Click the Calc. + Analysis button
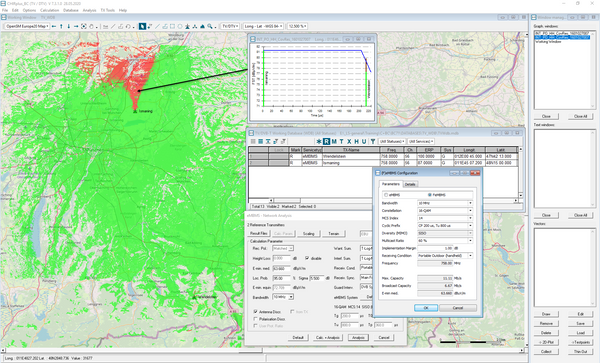 coord(328,338)
